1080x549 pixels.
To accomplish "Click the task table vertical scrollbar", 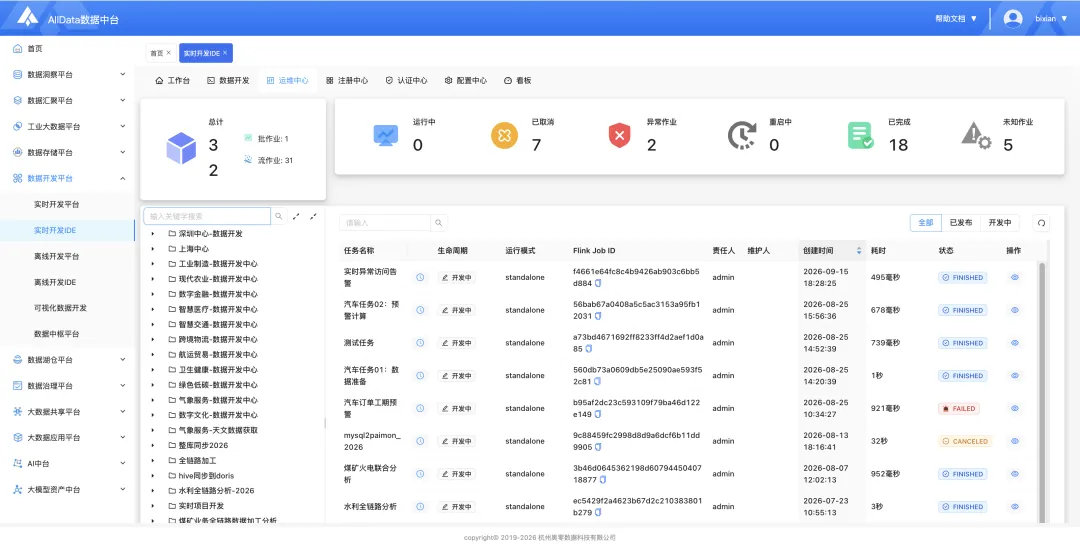I will pos(1041,391).
